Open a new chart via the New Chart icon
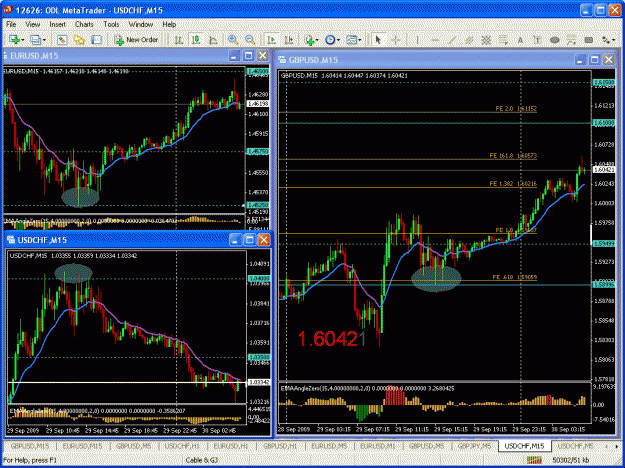This screenshot has width=625, height=468. pyautogui.click(x=14, y=39)
